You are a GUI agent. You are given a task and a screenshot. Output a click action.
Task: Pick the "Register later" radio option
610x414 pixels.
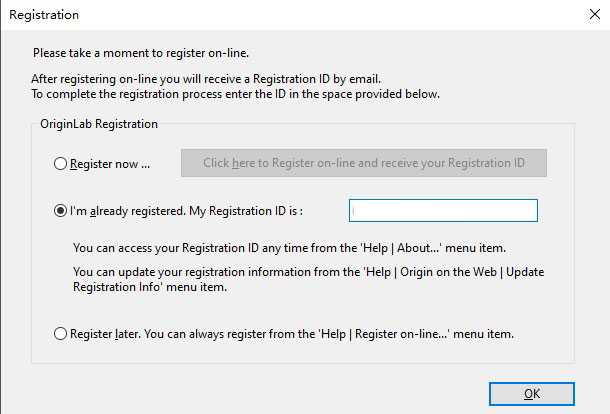pos(62,333)
